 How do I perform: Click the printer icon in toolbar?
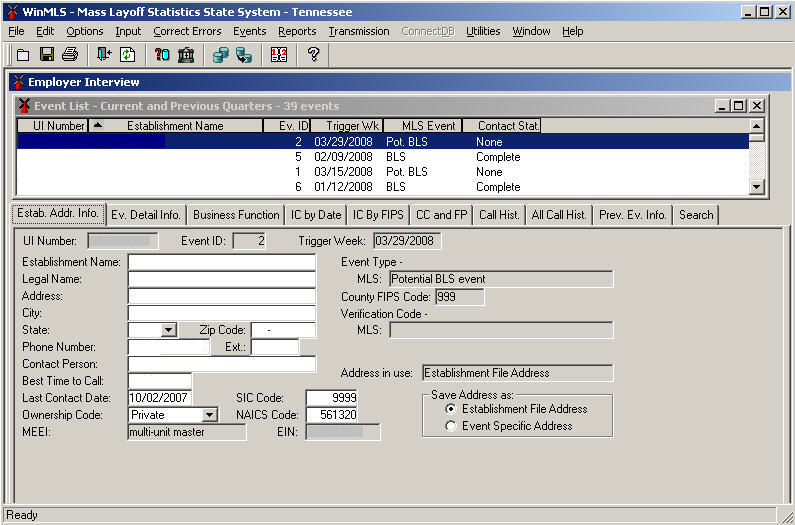[70, 55]
